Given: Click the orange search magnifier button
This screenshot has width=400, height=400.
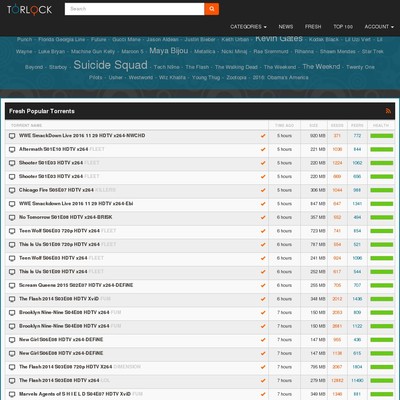Looking at the screenshot, I should point(212,9).
